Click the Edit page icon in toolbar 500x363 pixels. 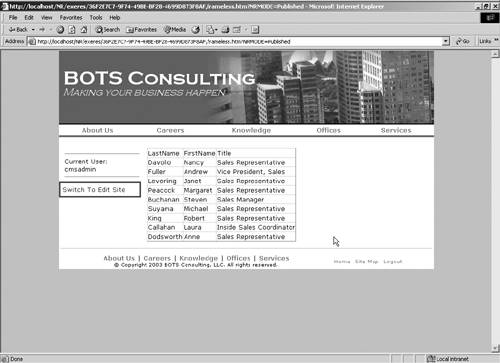(237, 30)
